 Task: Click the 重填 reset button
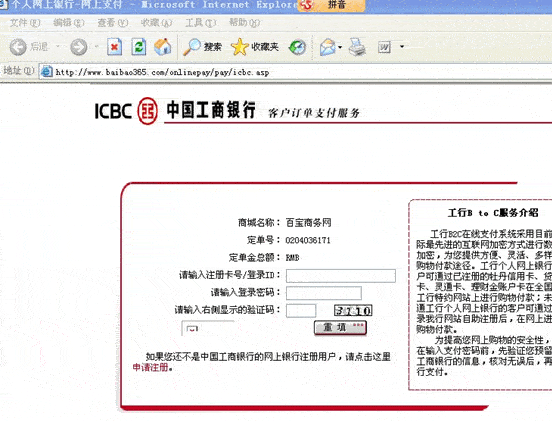point(340,328)
